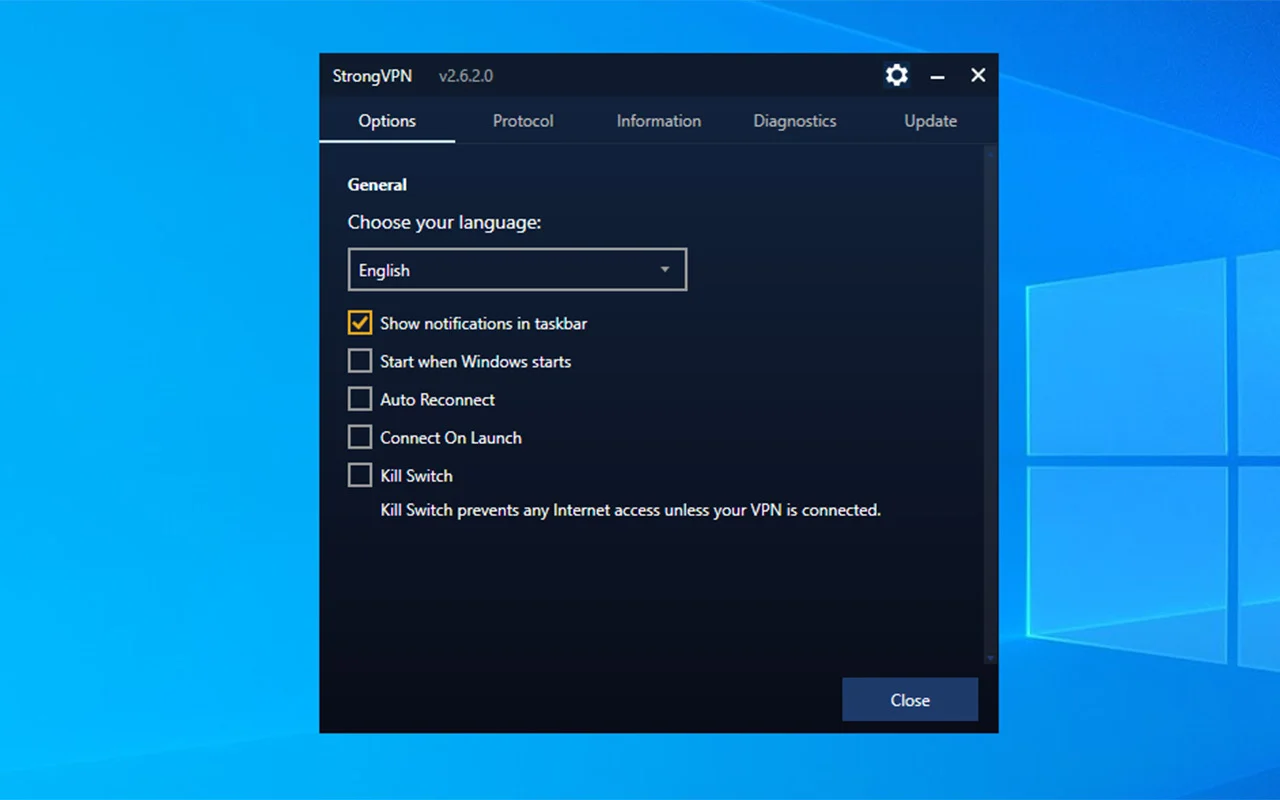This screenshot has height=800, width=1280.
Task: Click the Close button
Action: coord(910,700)
